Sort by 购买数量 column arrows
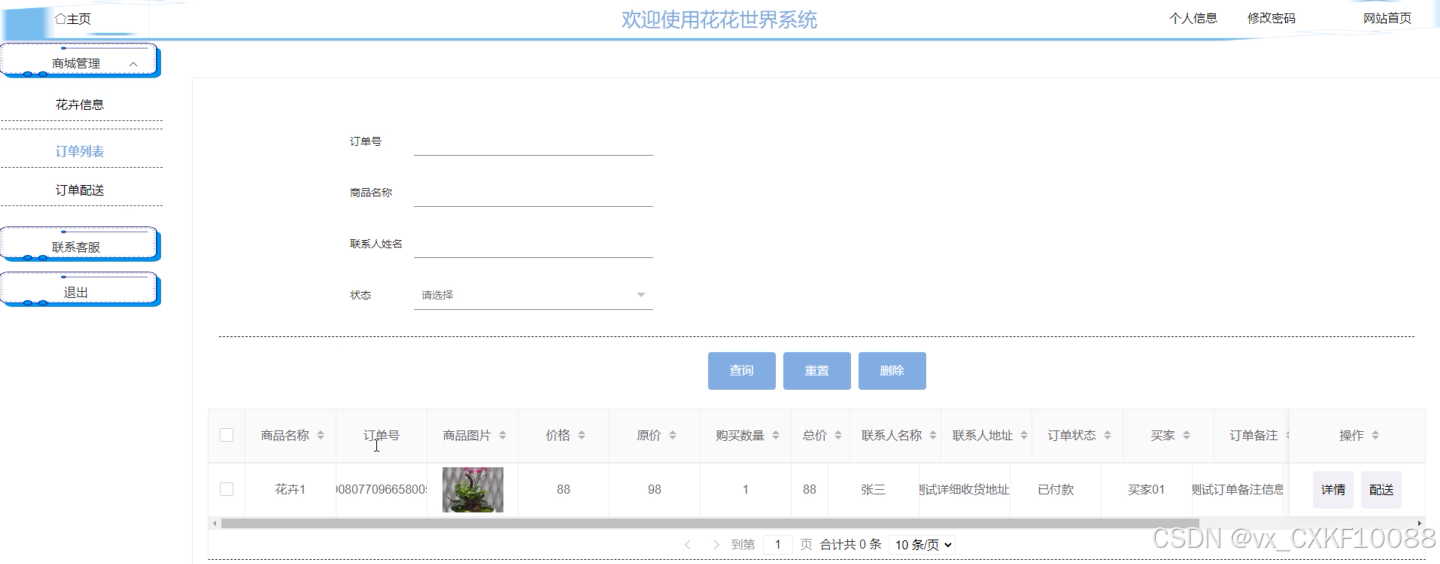Viewport: 1440px width, 564px height. (775, 435)
